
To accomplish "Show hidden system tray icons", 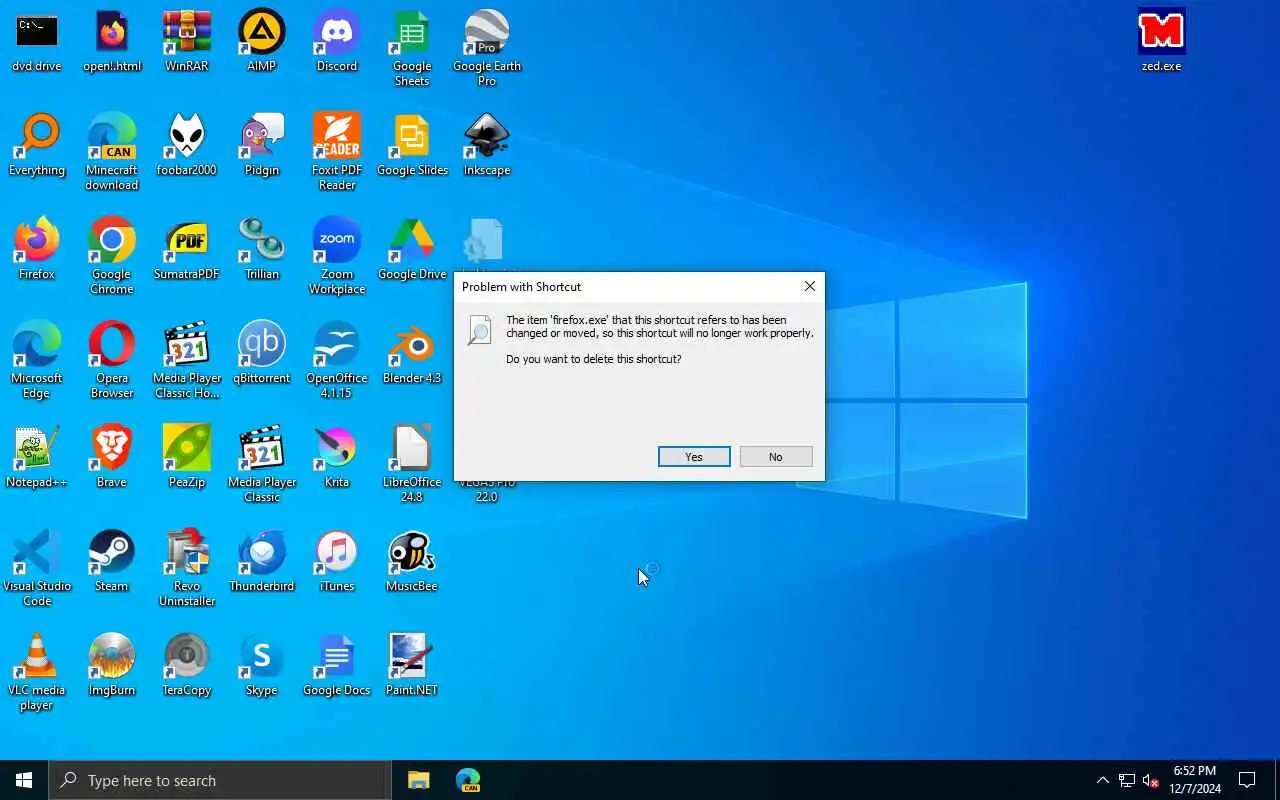I will coord(1102,780).
